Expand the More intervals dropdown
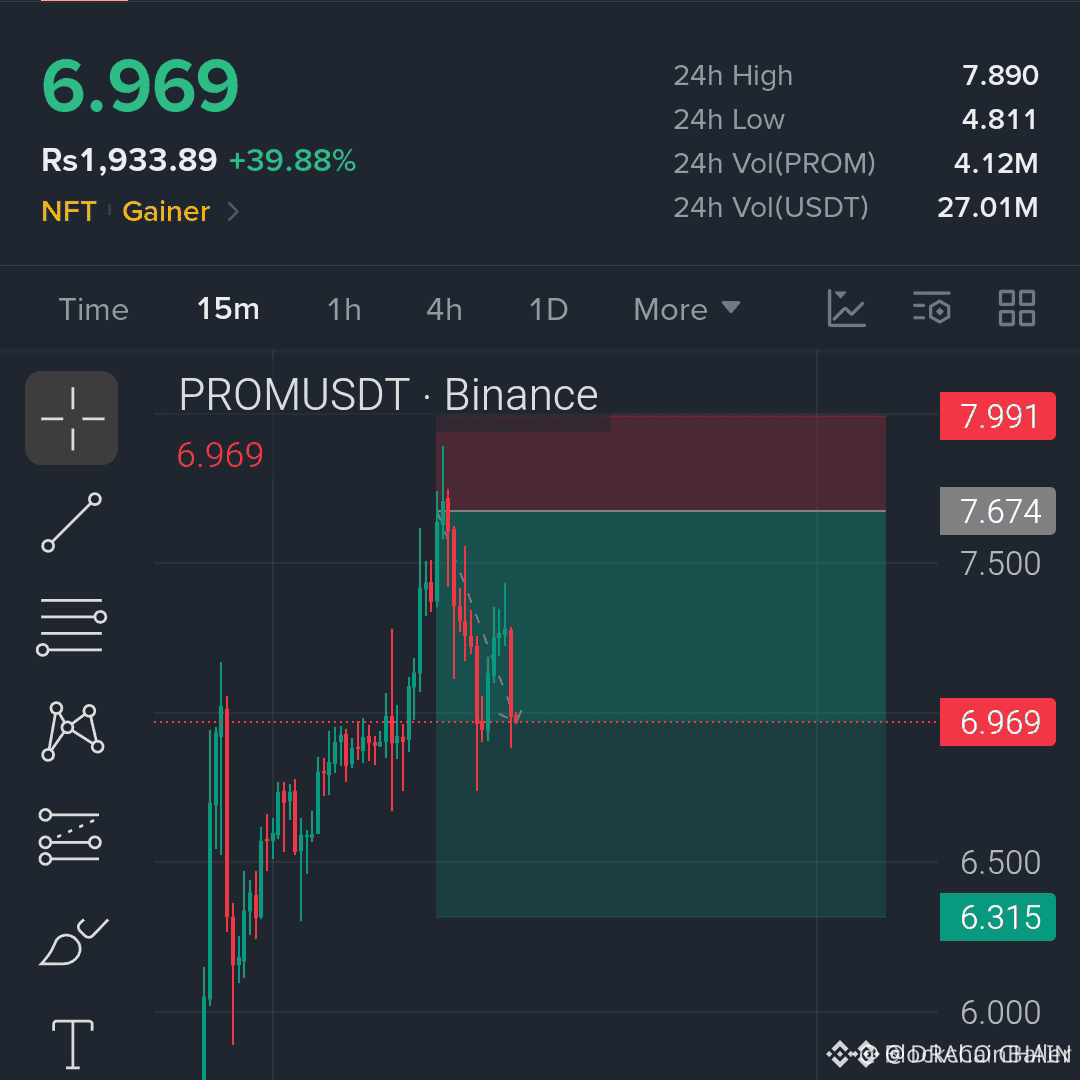The height and width of the screenshot is (1080, 1080). point(687,309)
